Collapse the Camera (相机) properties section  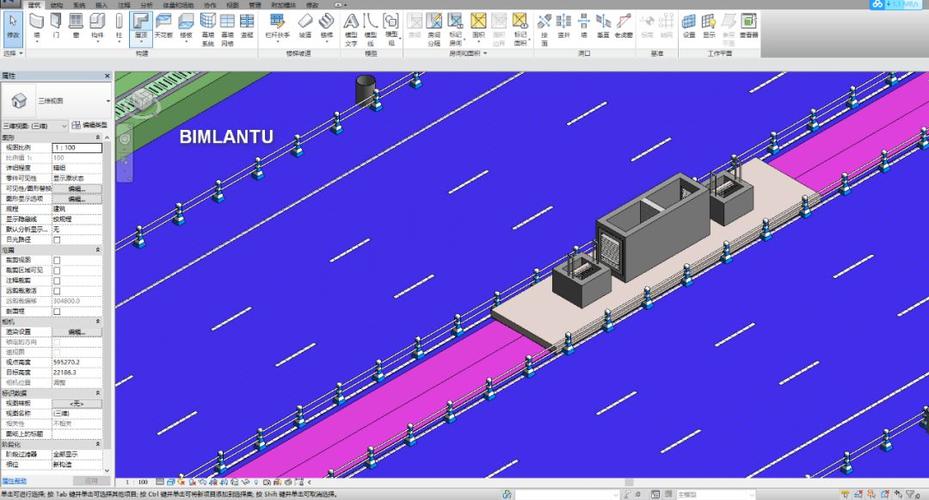pyautogui.click(x=98, y=321)
